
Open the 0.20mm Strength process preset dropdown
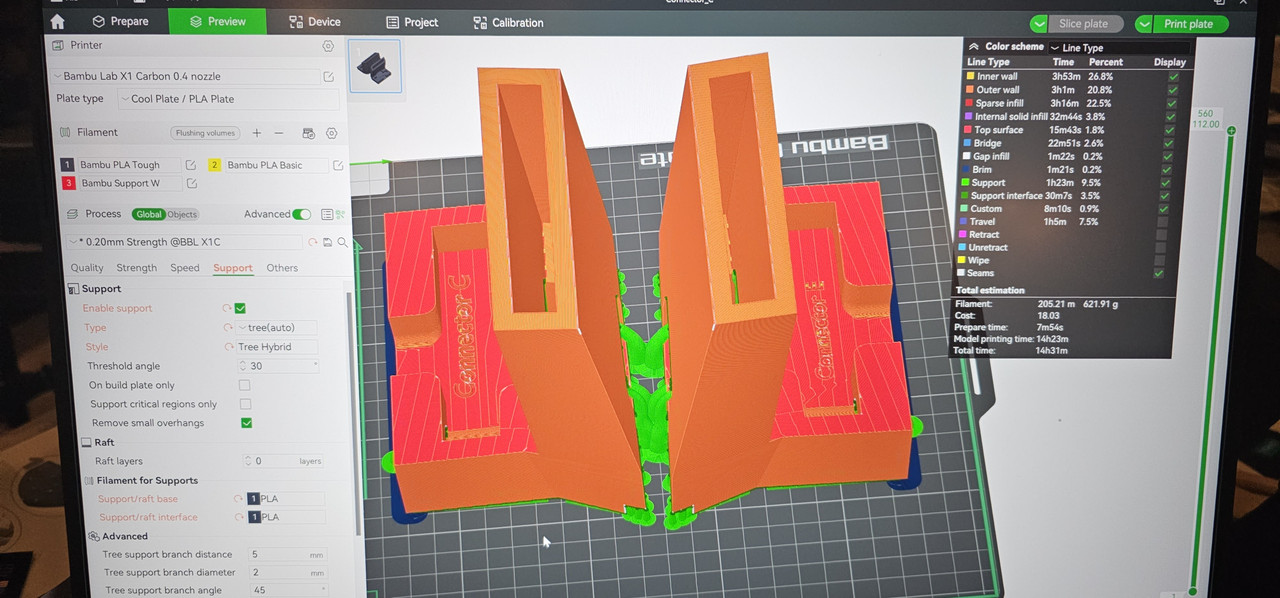click(184, 242)
